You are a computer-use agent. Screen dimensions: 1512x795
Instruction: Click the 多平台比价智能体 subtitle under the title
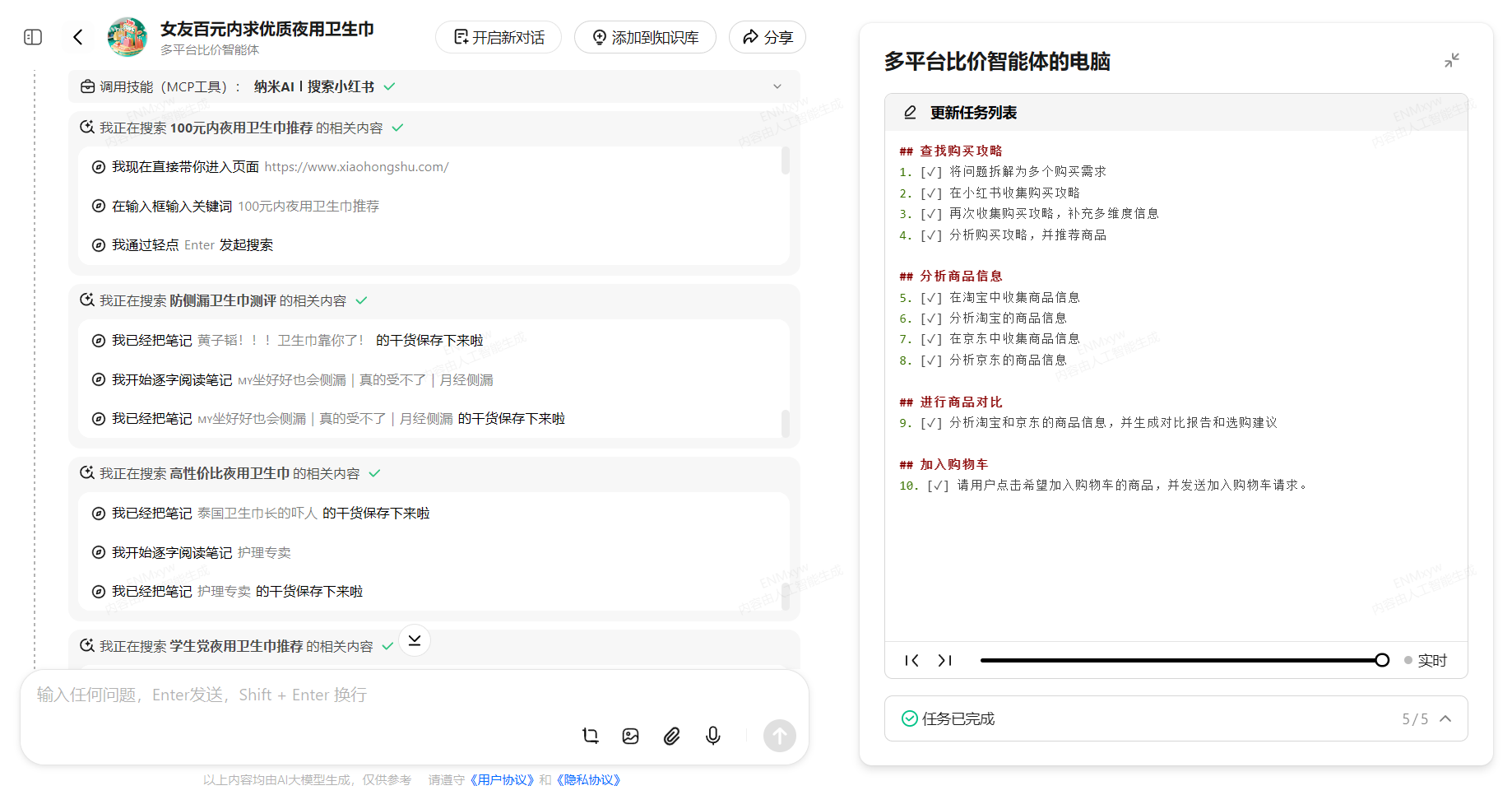point(210,49)
